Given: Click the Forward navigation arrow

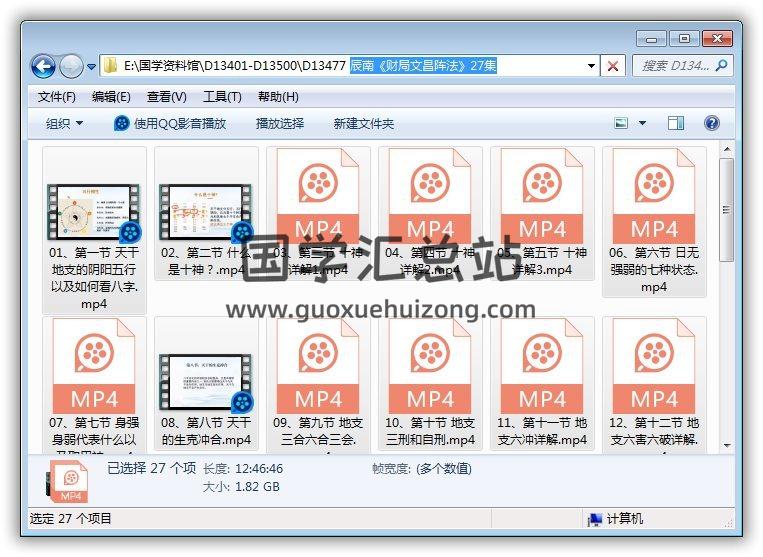Looking at the screenshot, I should coord(71,66).
